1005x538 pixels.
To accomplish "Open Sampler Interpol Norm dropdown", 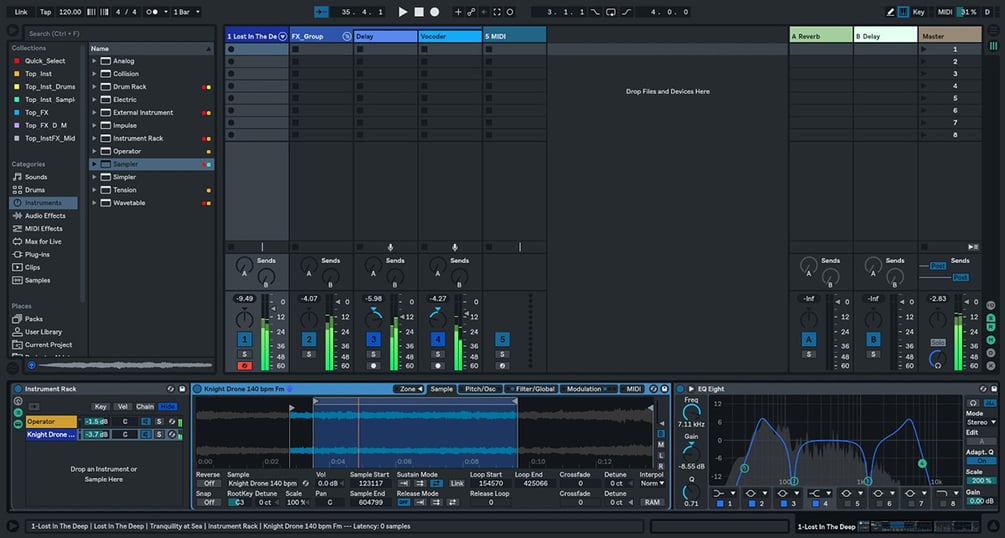I will [652, 483].
